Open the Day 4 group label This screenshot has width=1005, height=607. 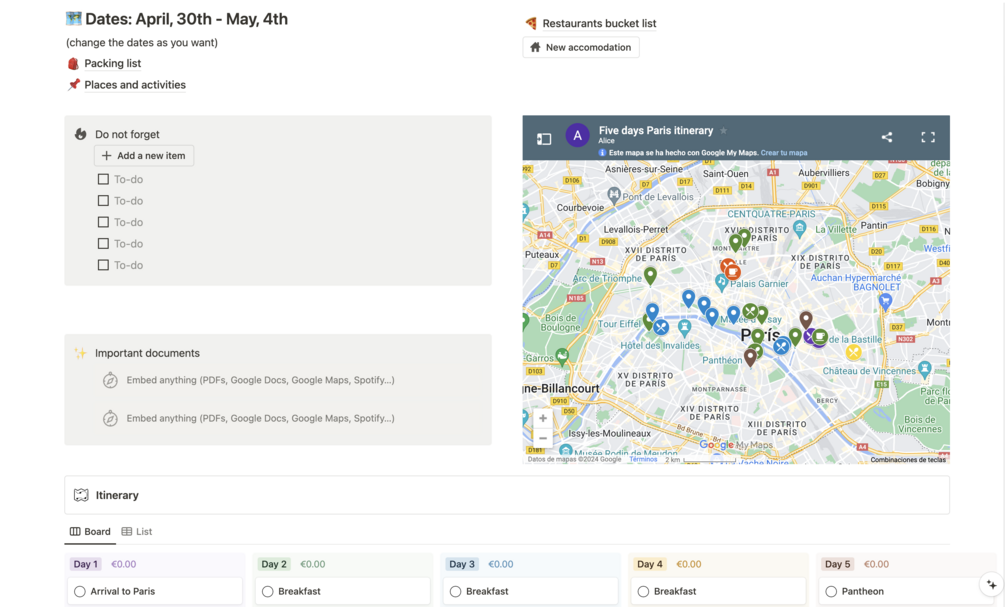coord(650,564)
